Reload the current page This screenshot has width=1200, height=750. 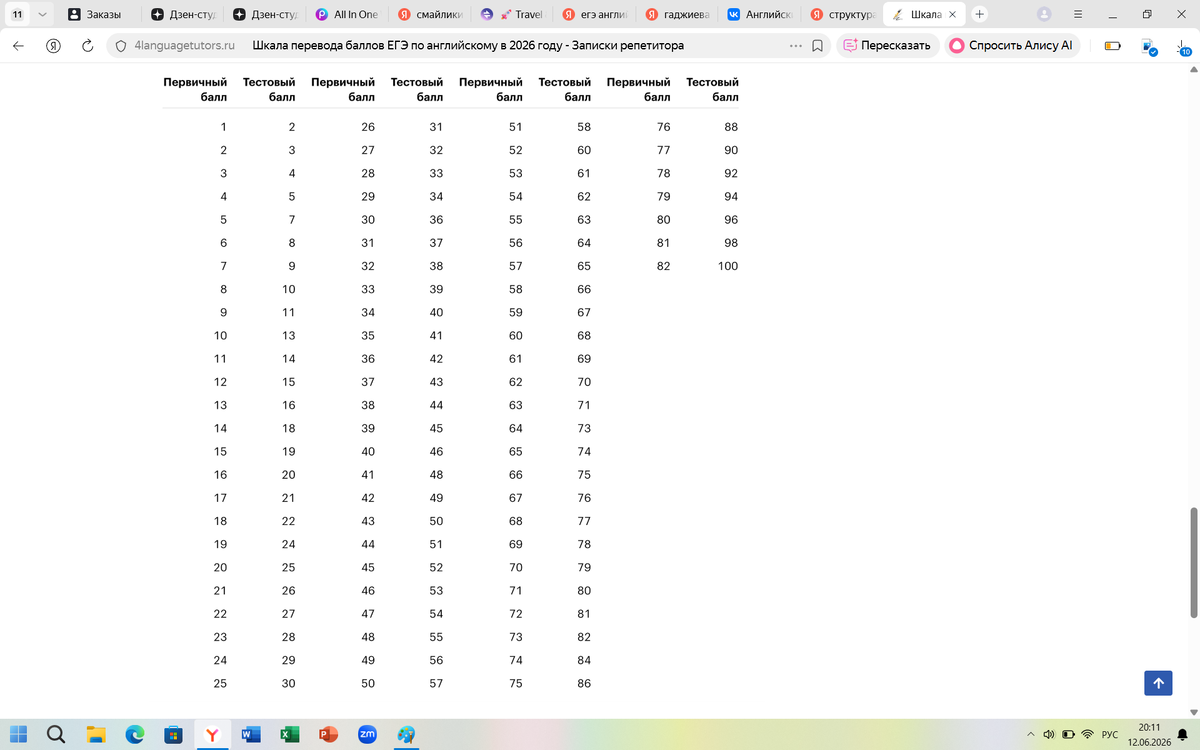point(87,45)
